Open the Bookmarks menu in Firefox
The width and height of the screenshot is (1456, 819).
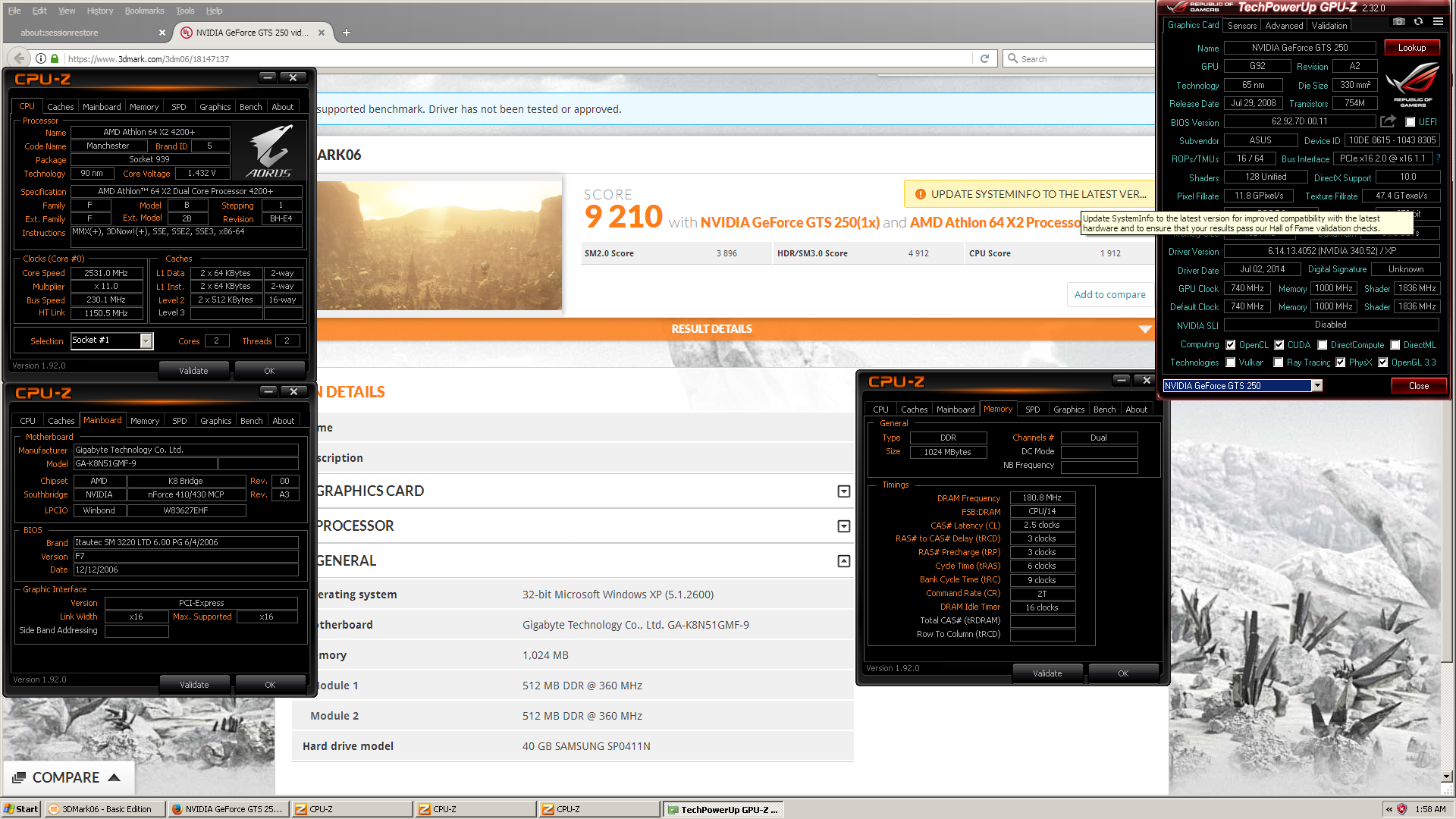point(144,11)
